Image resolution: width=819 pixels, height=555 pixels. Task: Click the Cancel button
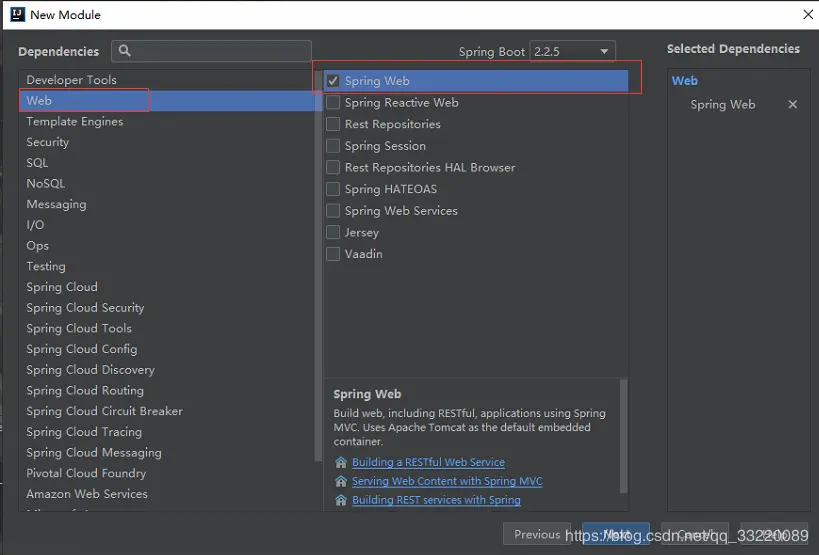695,534
